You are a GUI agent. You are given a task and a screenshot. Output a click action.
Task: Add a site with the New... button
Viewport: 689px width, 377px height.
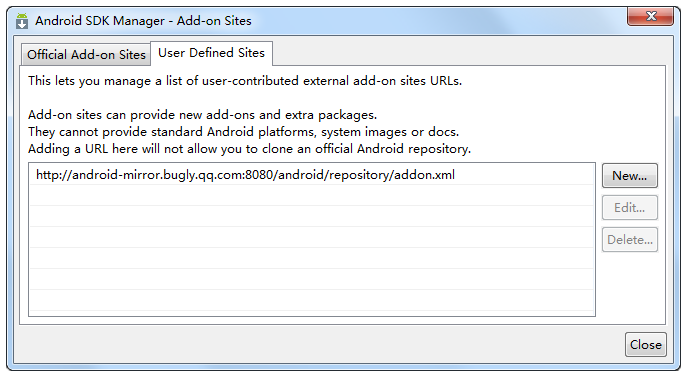pos(630,176)
